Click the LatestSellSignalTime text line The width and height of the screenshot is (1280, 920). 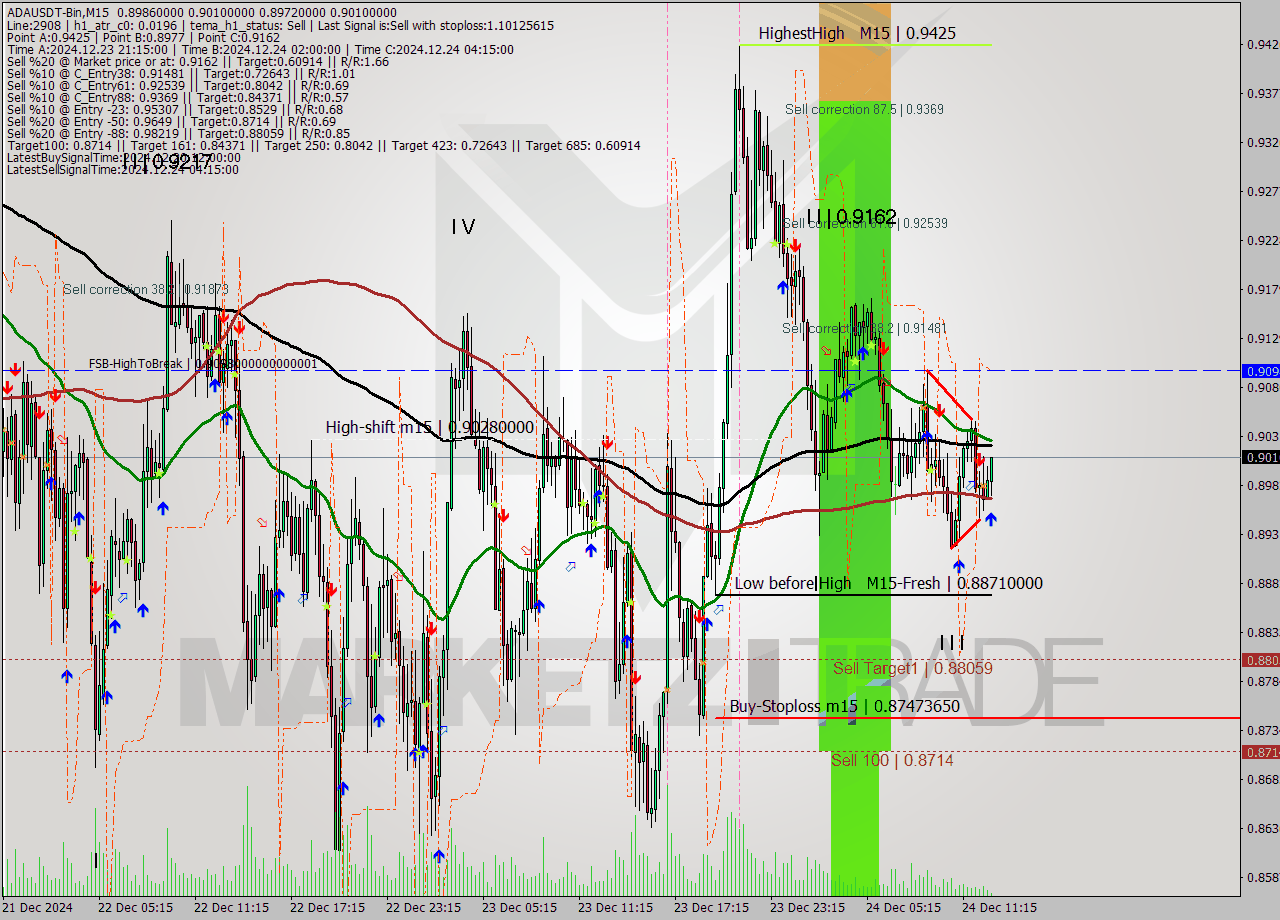click(122, 169)
